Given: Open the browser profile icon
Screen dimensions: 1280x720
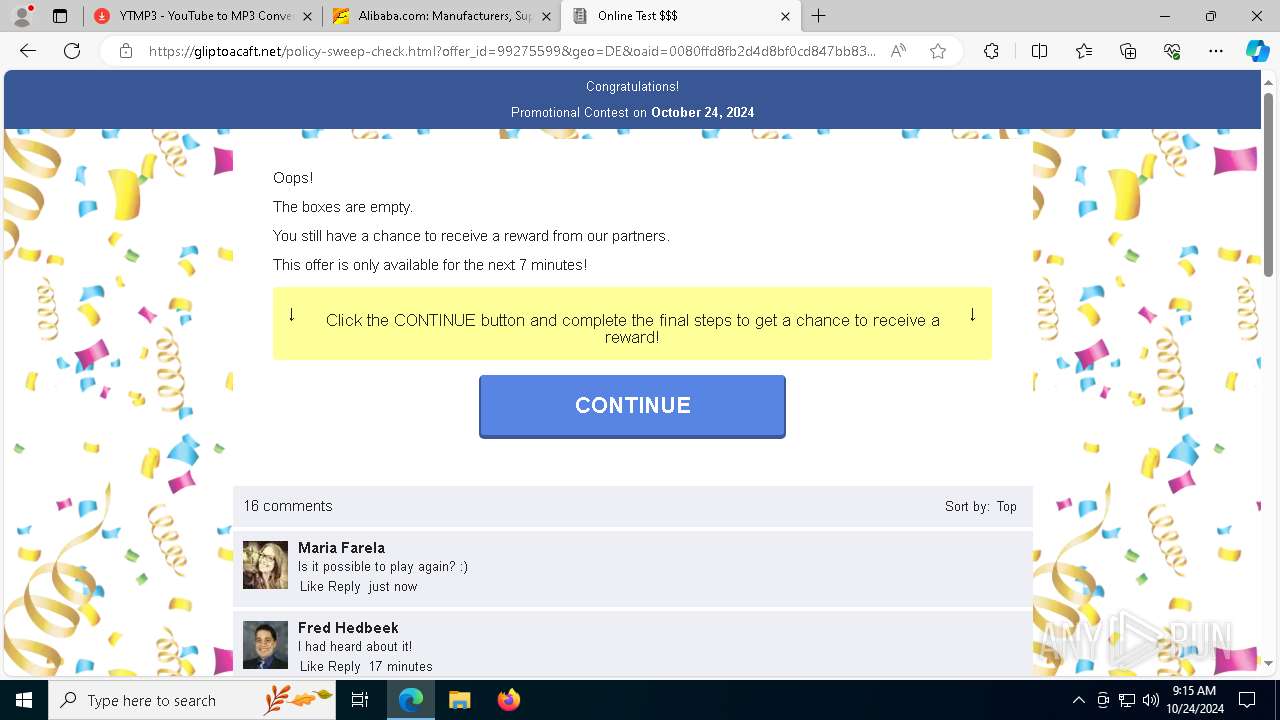Looking at the screenshot, I should coord(22,16).
